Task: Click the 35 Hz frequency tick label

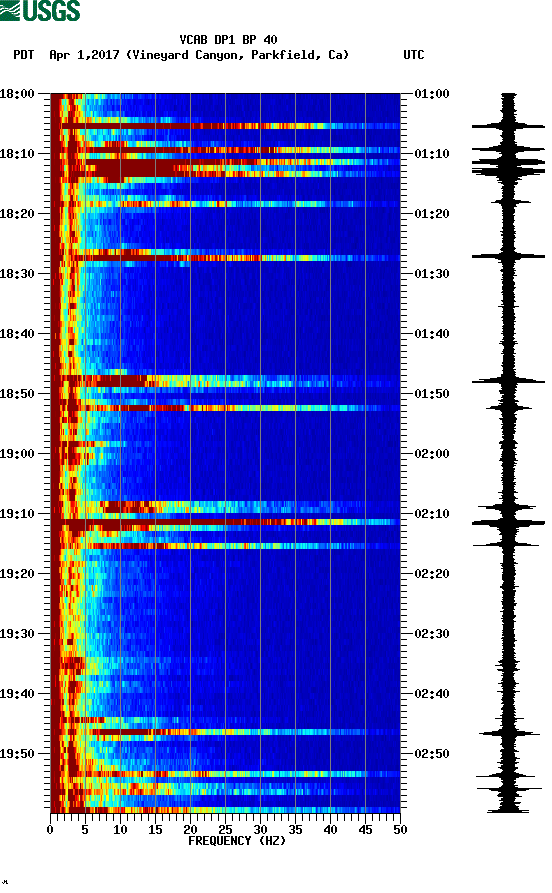Action: point(295,830)
